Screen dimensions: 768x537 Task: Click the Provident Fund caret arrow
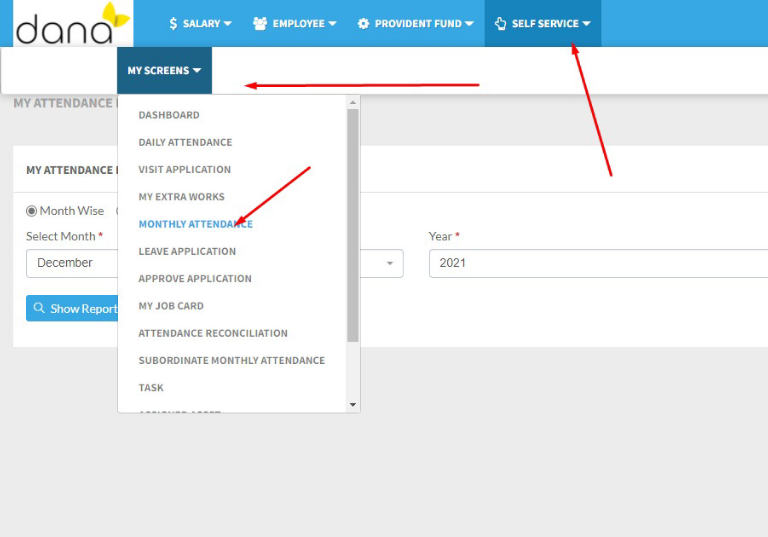(x=469, y=24)
